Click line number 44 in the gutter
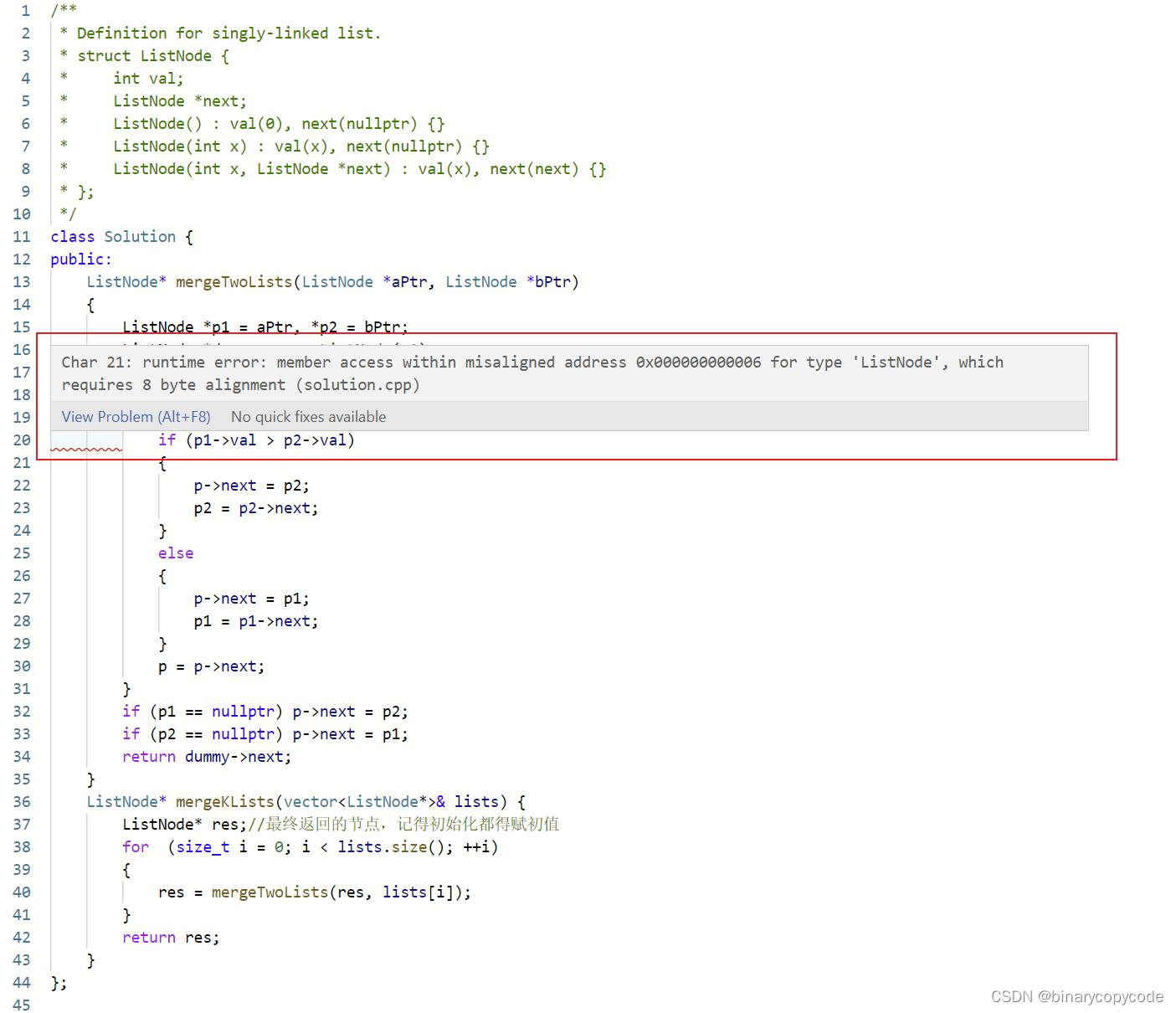The width and height of the screenshot is (1176, 1013). pos(22,983)
